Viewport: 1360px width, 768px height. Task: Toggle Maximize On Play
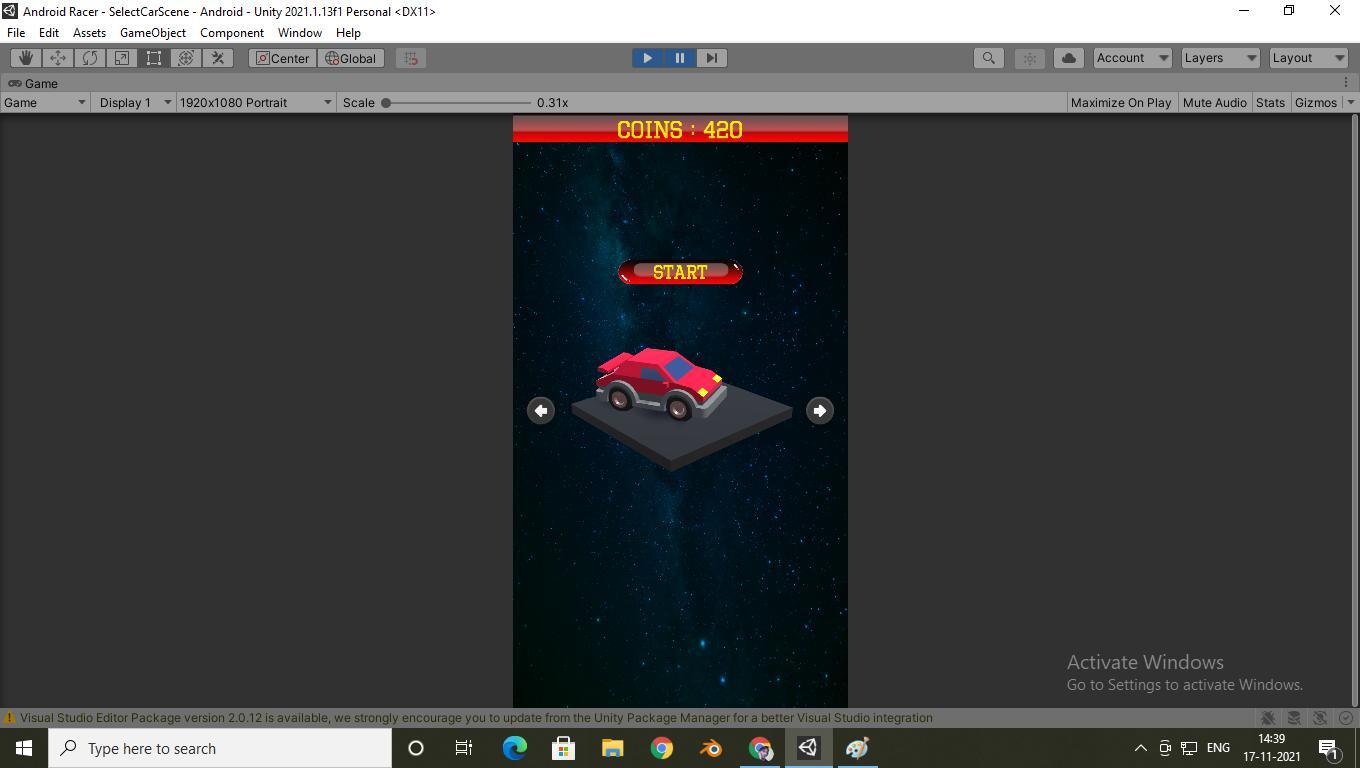(1120, 103)
